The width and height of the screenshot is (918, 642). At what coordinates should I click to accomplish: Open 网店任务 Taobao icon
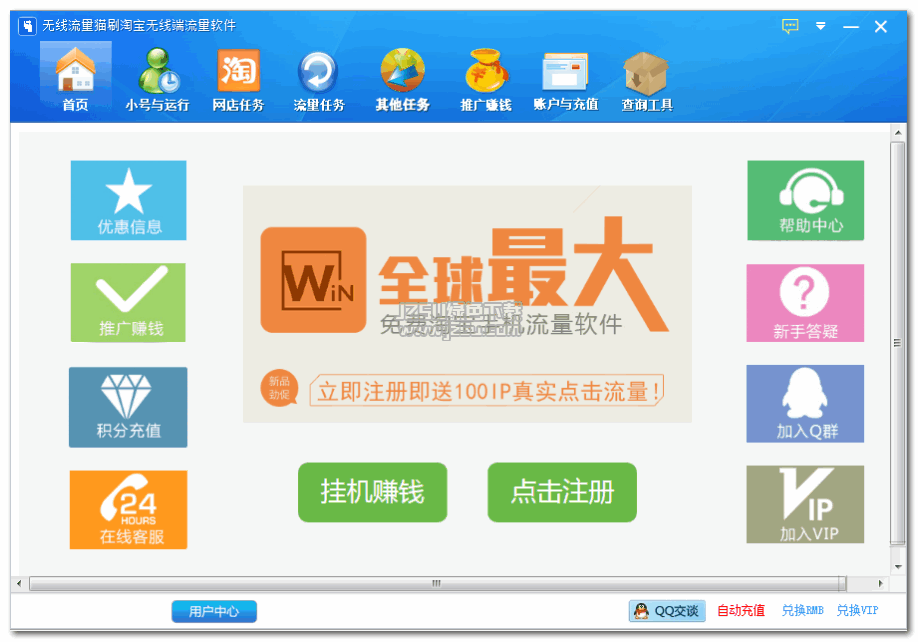point(238,79)
